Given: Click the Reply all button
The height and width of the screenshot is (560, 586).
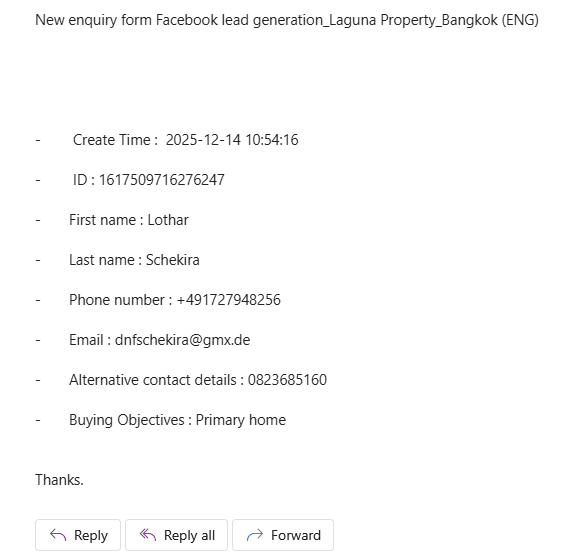Looking at the screenshot, I should point(176,535).
